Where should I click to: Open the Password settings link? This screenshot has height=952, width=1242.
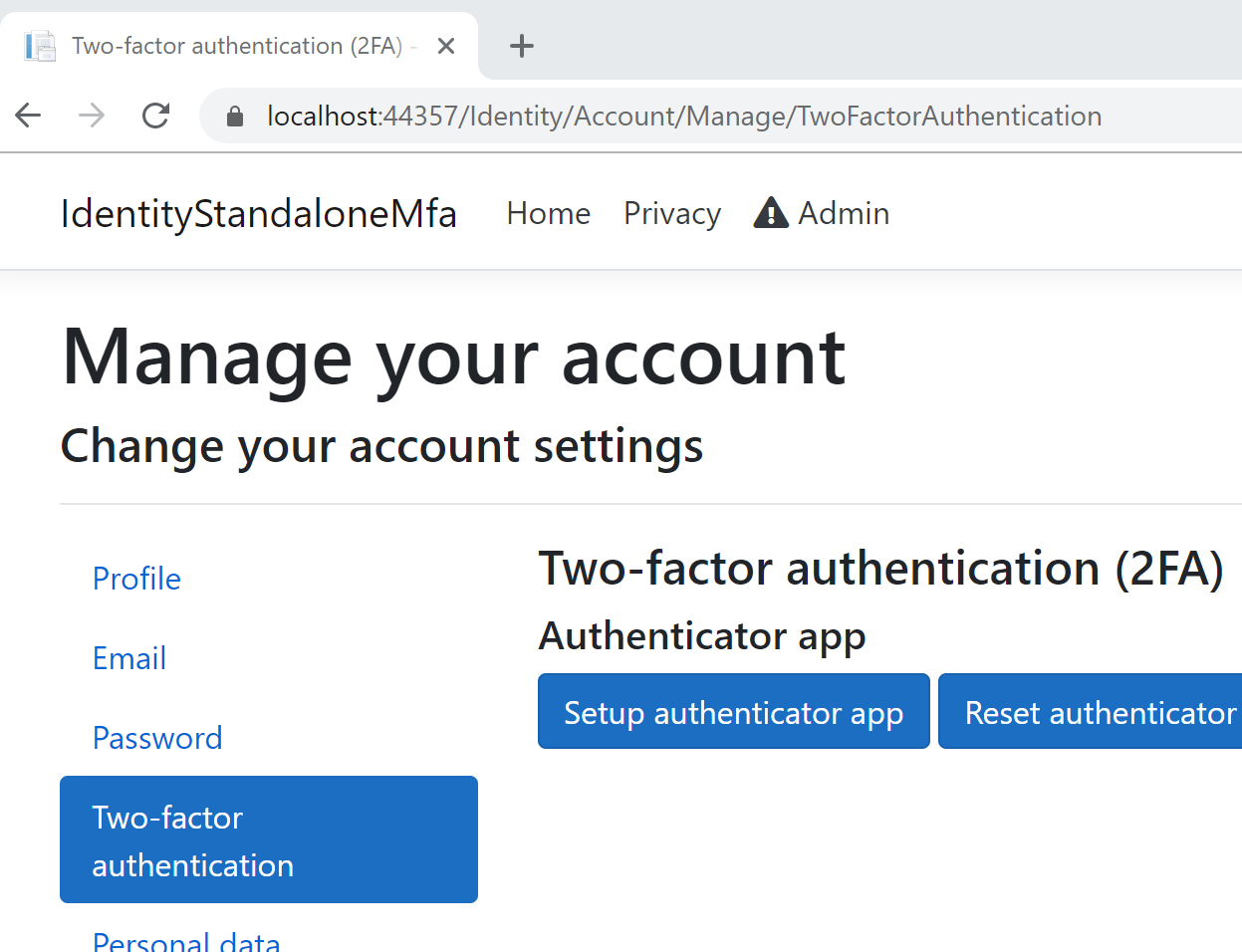(157, 737)
